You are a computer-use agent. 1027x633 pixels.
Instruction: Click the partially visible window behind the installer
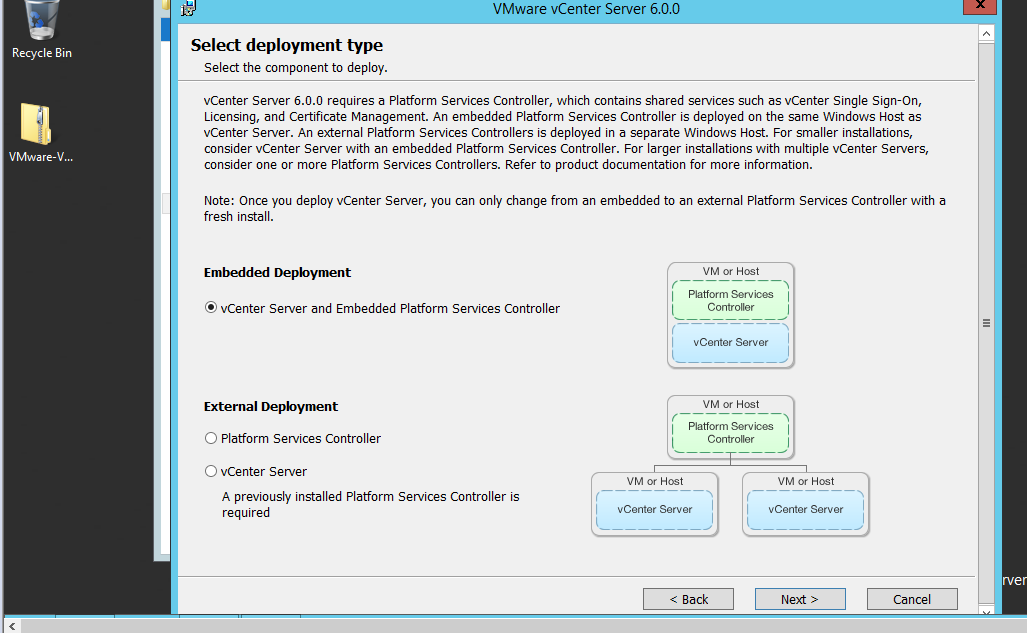(166, 300)
